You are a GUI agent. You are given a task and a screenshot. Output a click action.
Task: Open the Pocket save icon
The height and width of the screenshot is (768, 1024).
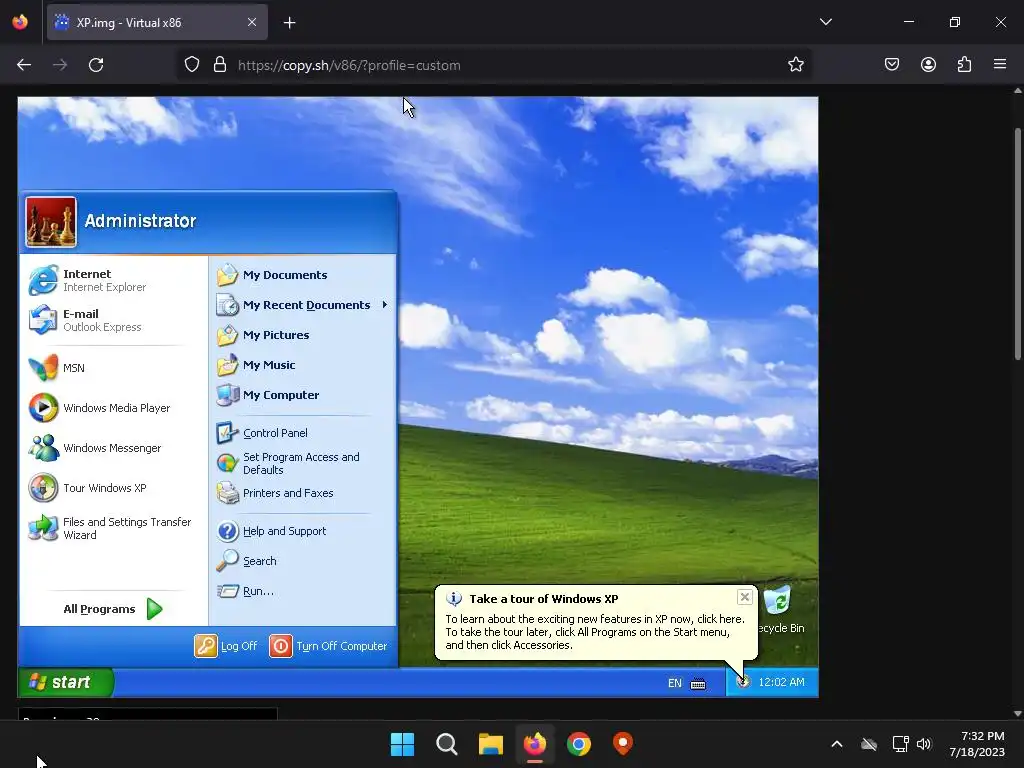[892, 65]
